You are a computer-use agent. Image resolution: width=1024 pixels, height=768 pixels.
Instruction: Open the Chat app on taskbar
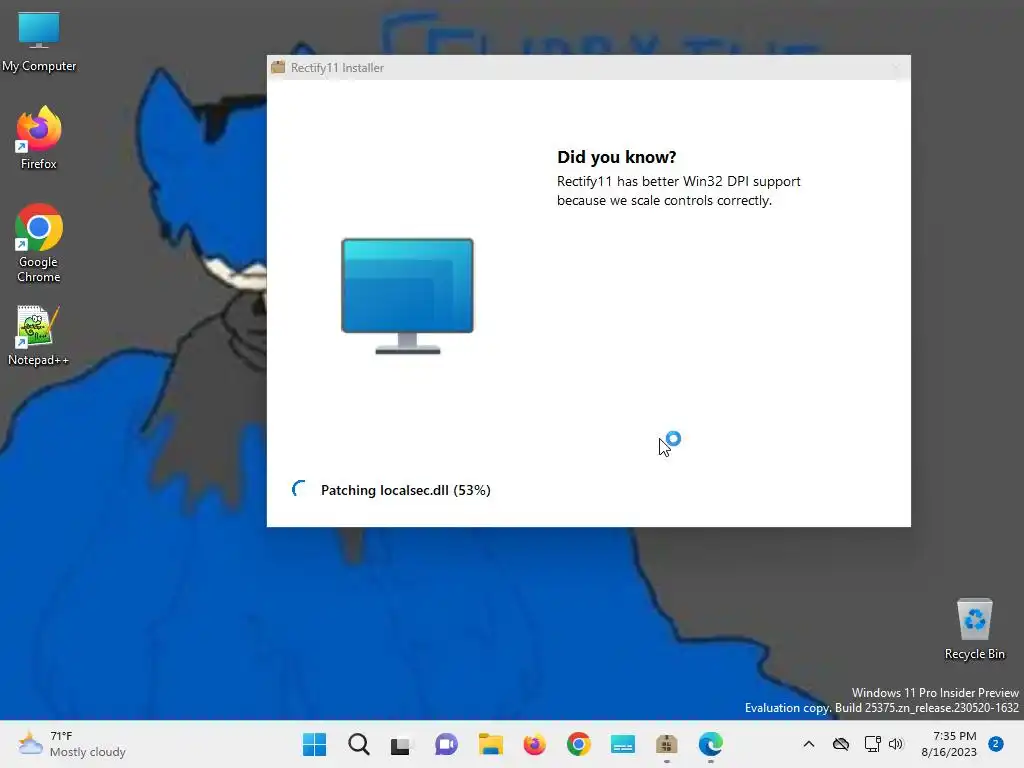446,744
